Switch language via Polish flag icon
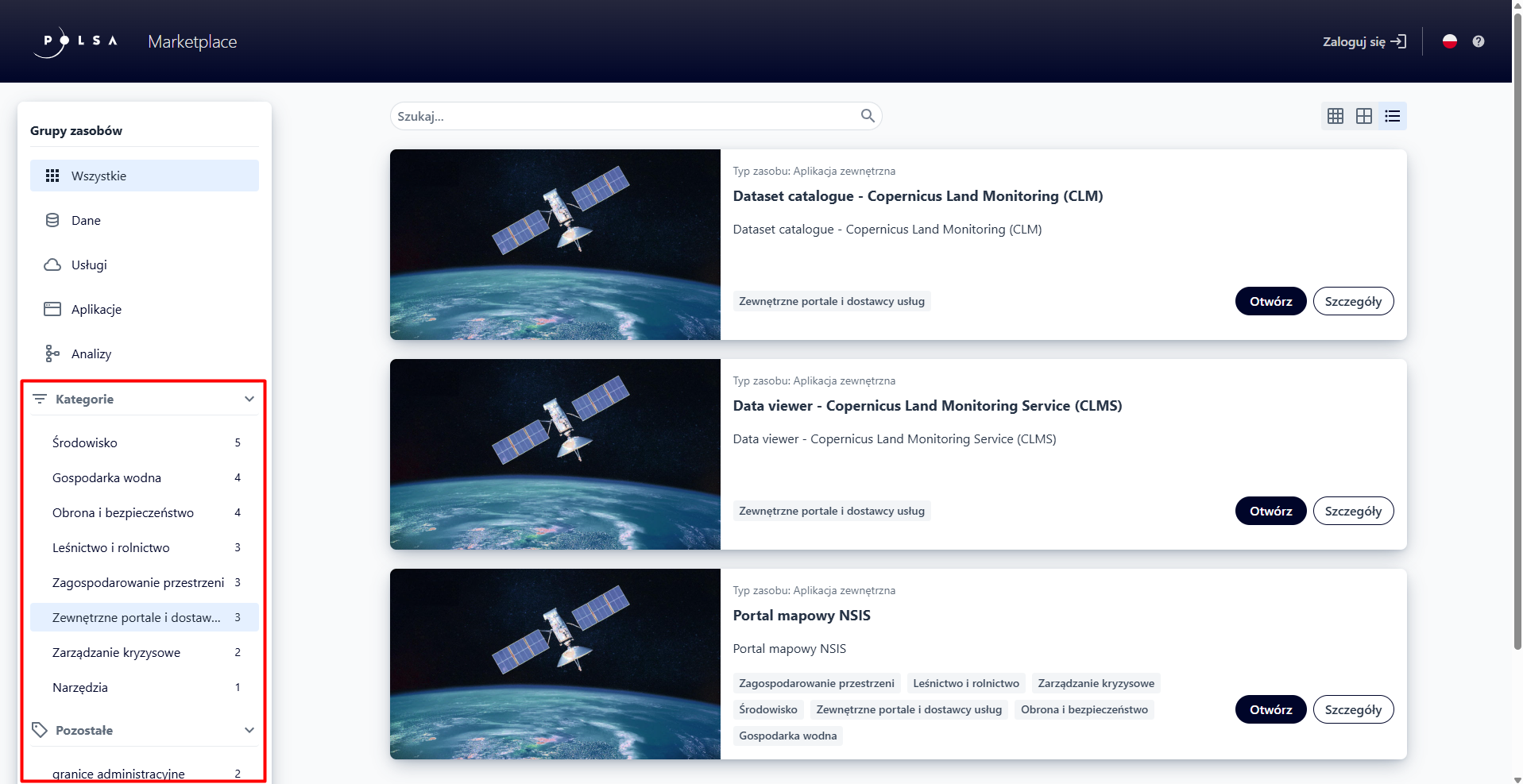The image size is (1523, 784). pos(1450,41)
